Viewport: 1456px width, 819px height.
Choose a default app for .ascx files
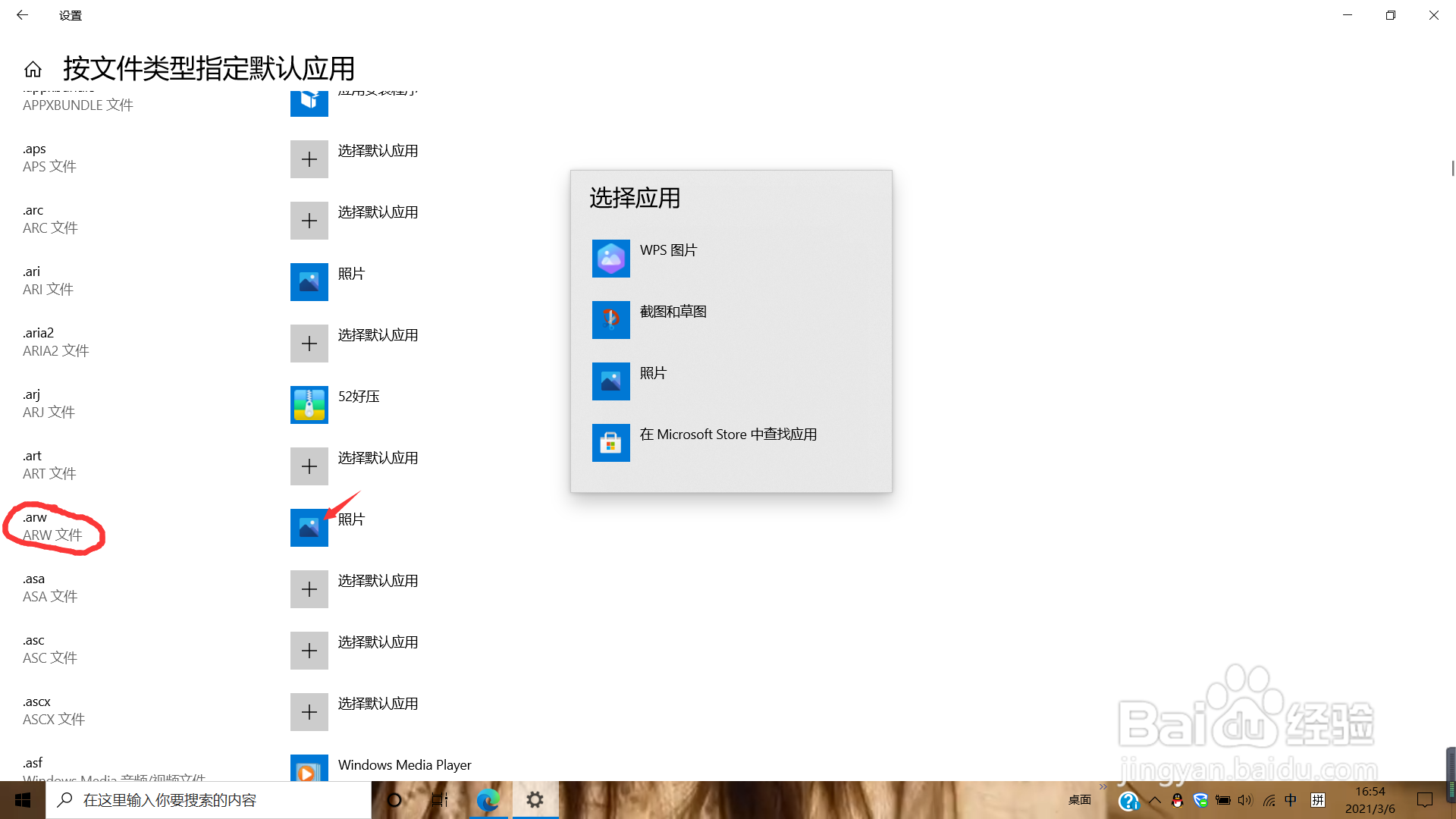tap(309, 712)
